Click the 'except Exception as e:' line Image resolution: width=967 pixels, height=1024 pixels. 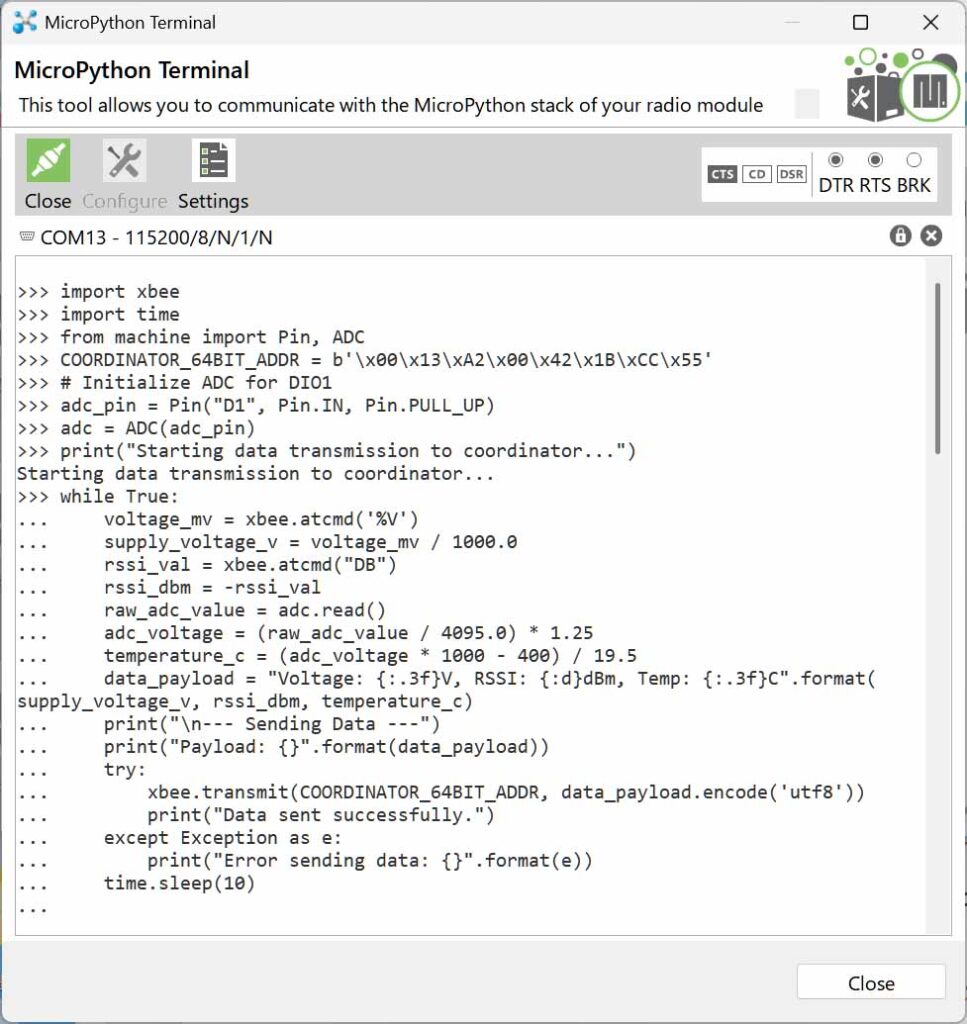pyautogui.click(x=180, y=838)
